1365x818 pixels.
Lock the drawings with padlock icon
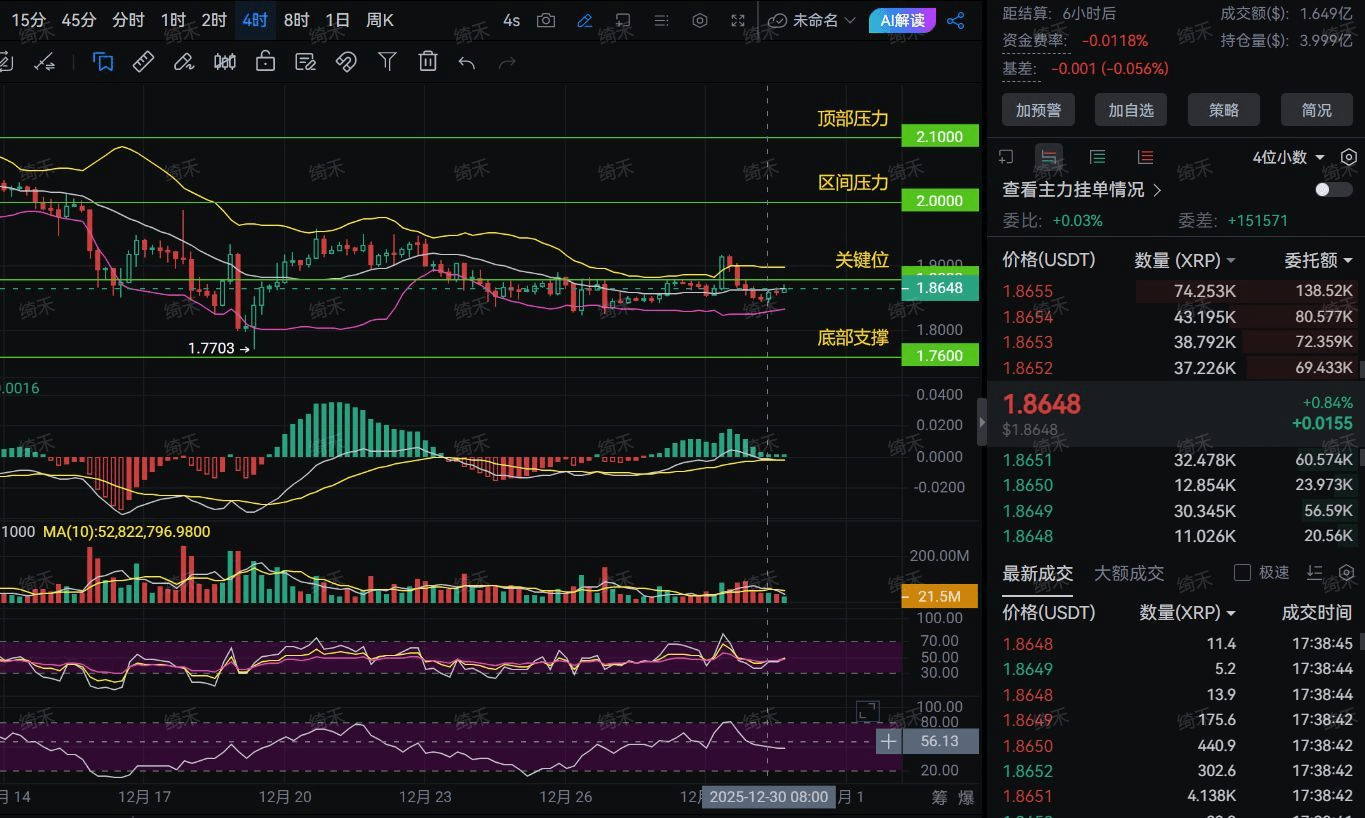265,62
